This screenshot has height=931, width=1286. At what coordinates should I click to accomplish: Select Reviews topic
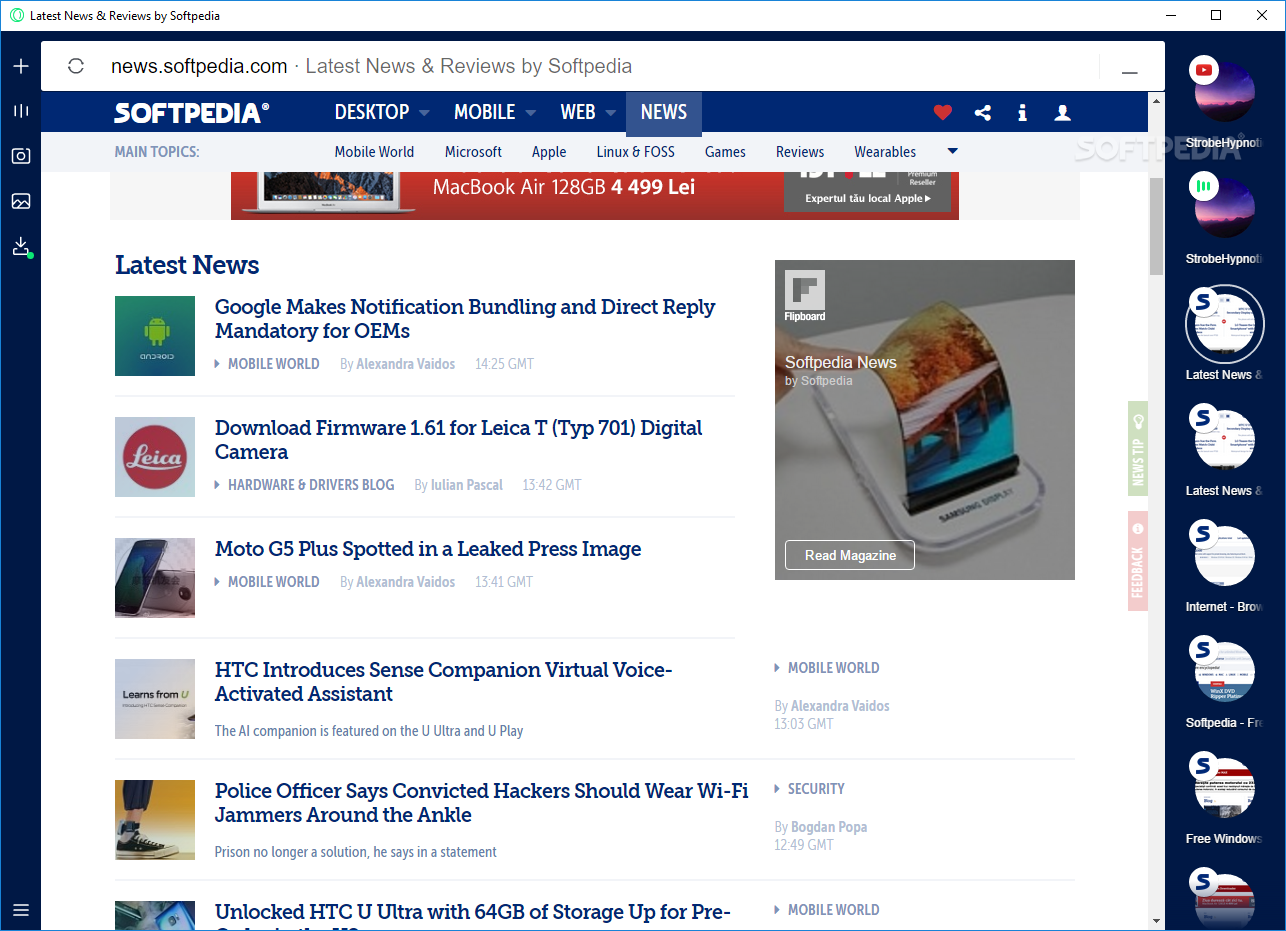pyautogui.click(x=800, y=152)
